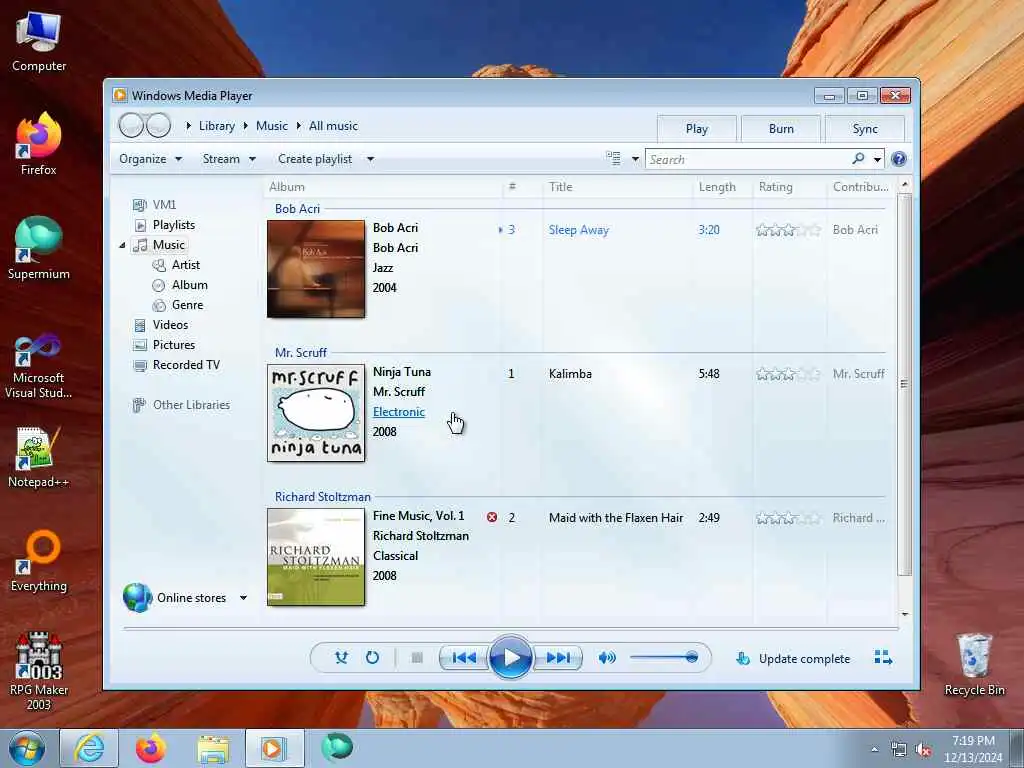Viewport: 1024px width, 768px height.
Task: Click the Ninja Tuna album cover
Action: pyautogui.click(x=316, y=413)
